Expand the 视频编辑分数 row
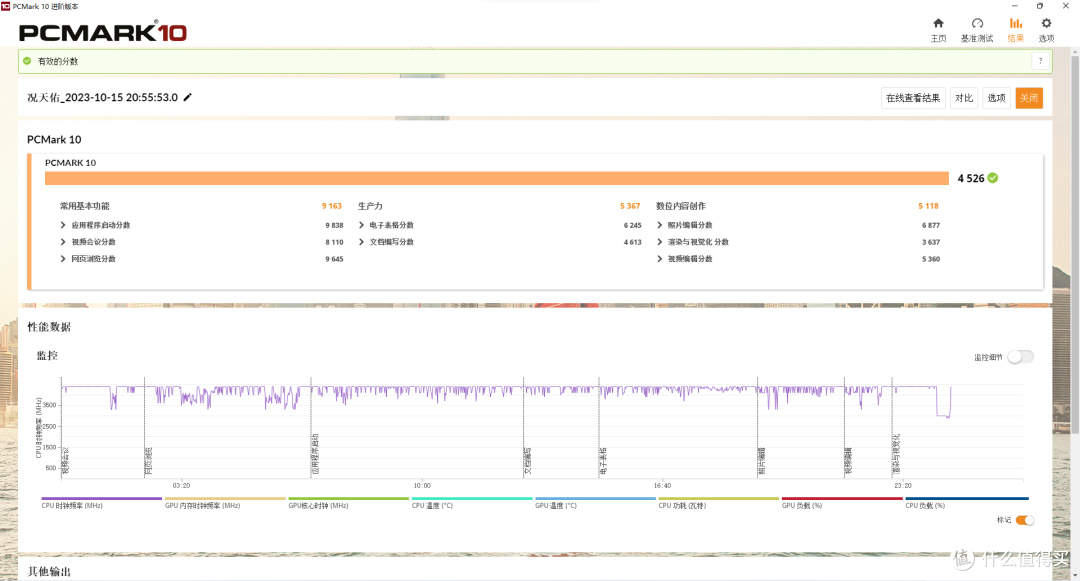 [660, 259]
